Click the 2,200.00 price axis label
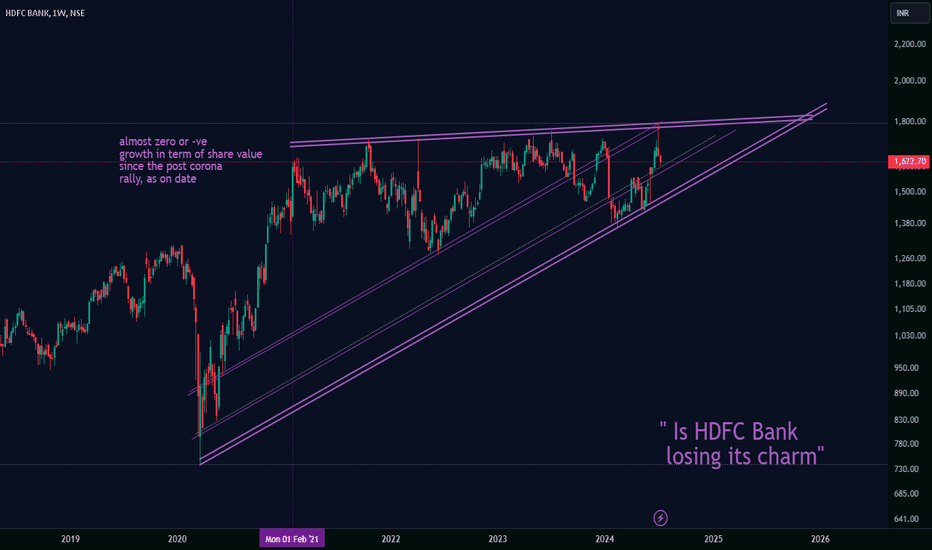 (x=910, y=44)
